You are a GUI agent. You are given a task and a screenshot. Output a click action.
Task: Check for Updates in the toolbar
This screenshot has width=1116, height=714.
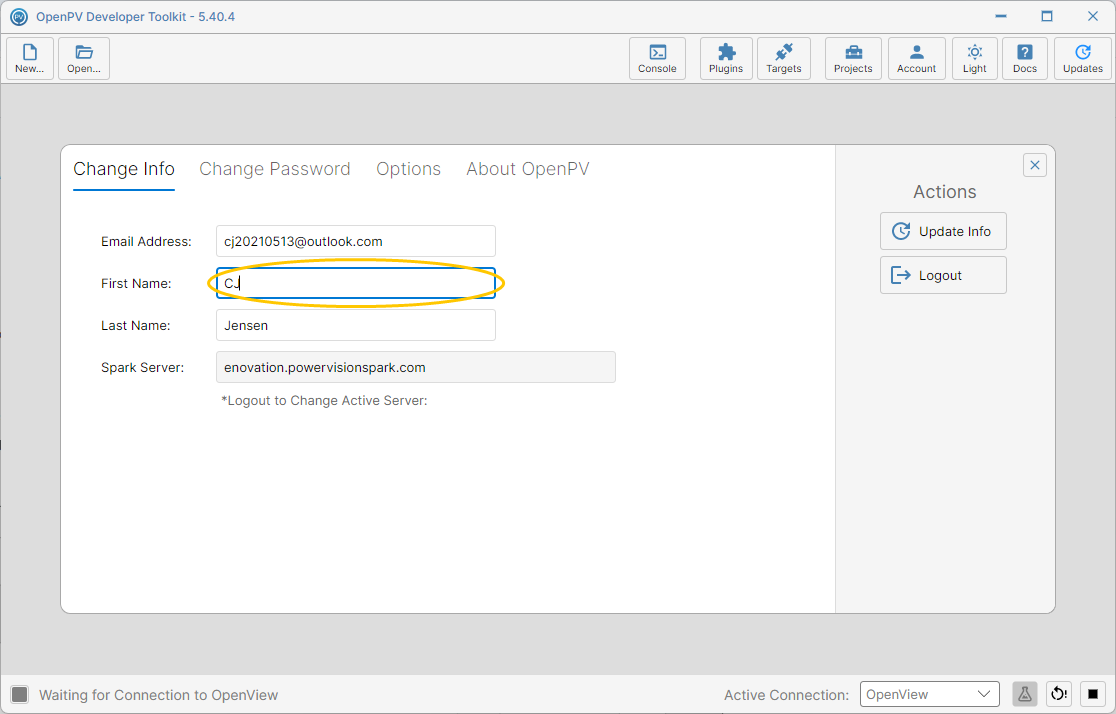coord(1083,58)
